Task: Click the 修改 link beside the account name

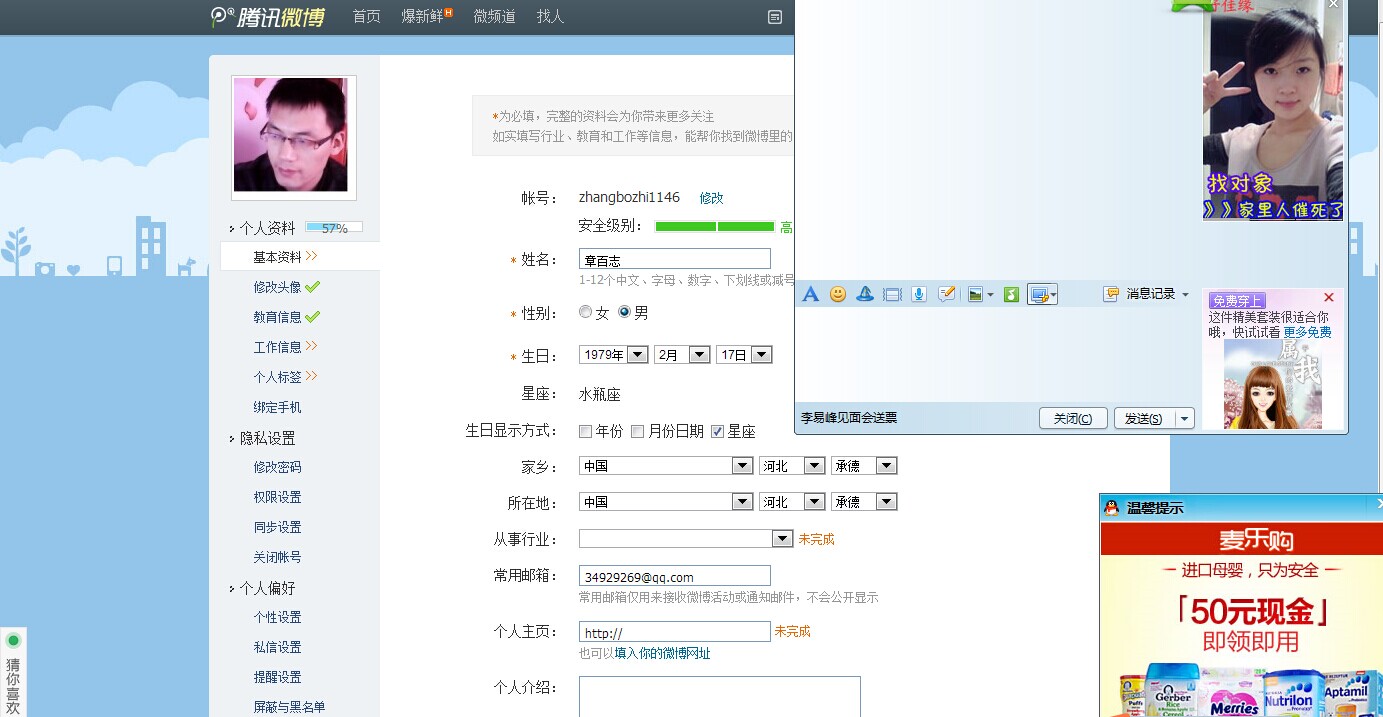Action: (711, 198)
